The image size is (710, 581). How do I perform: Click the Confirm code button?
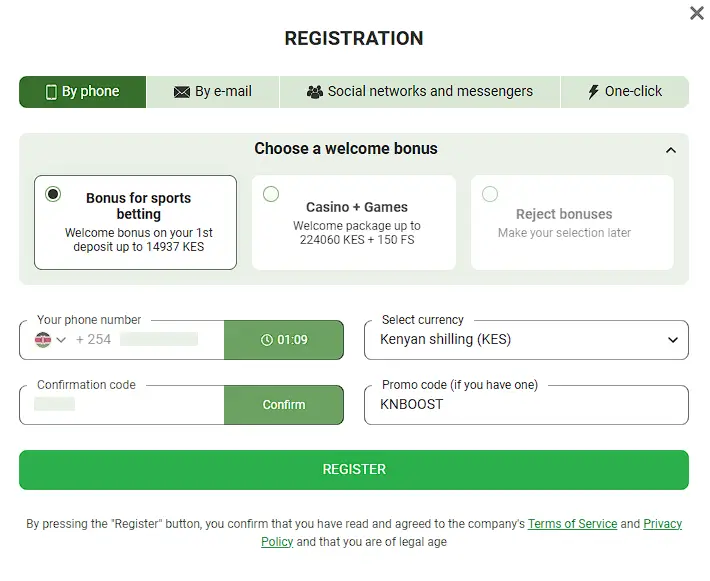(x=284, y=405)
